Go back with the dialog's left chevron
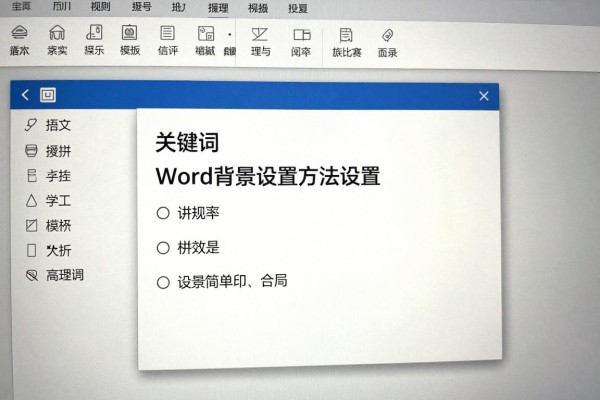This screenshot has height=400, width=600. (x=25, y=95)
